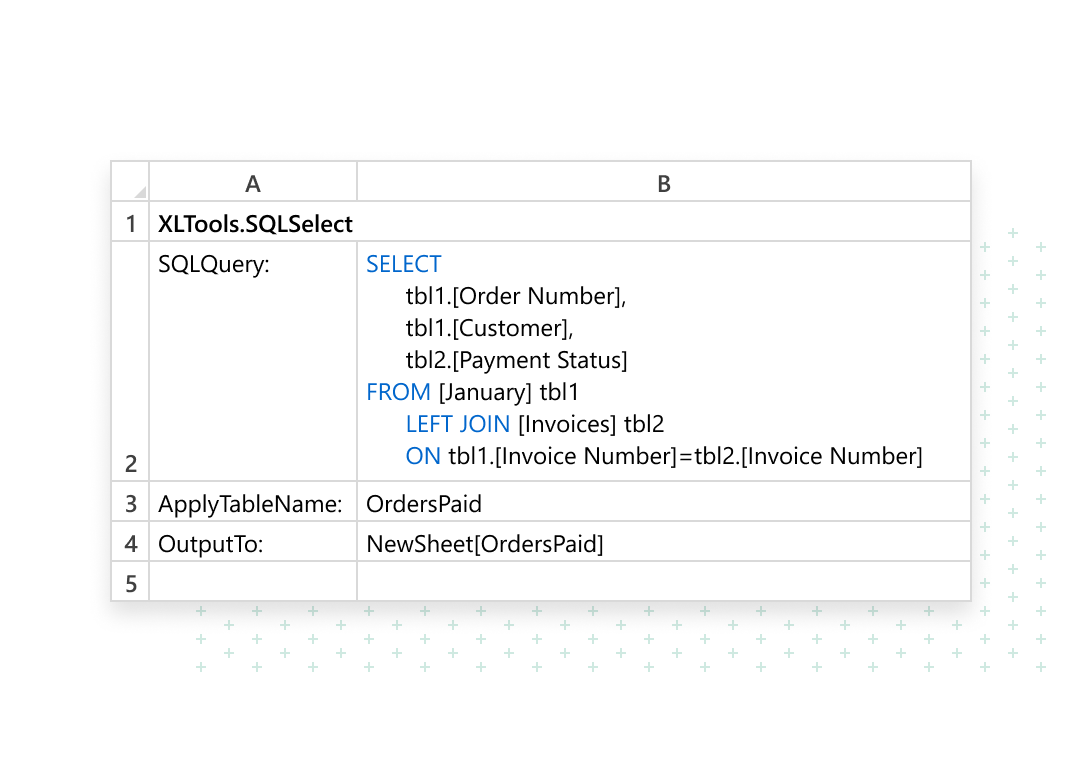Select row 5 header

[x=131, y=582]
